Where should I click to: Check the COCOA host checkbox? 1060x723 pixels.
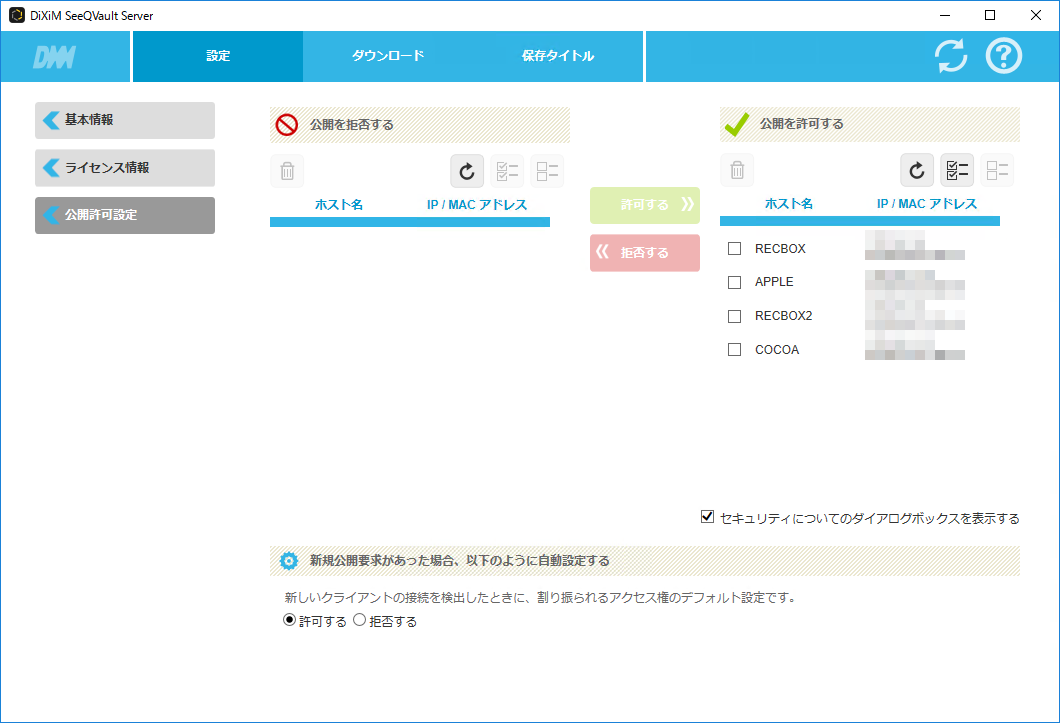734,349
